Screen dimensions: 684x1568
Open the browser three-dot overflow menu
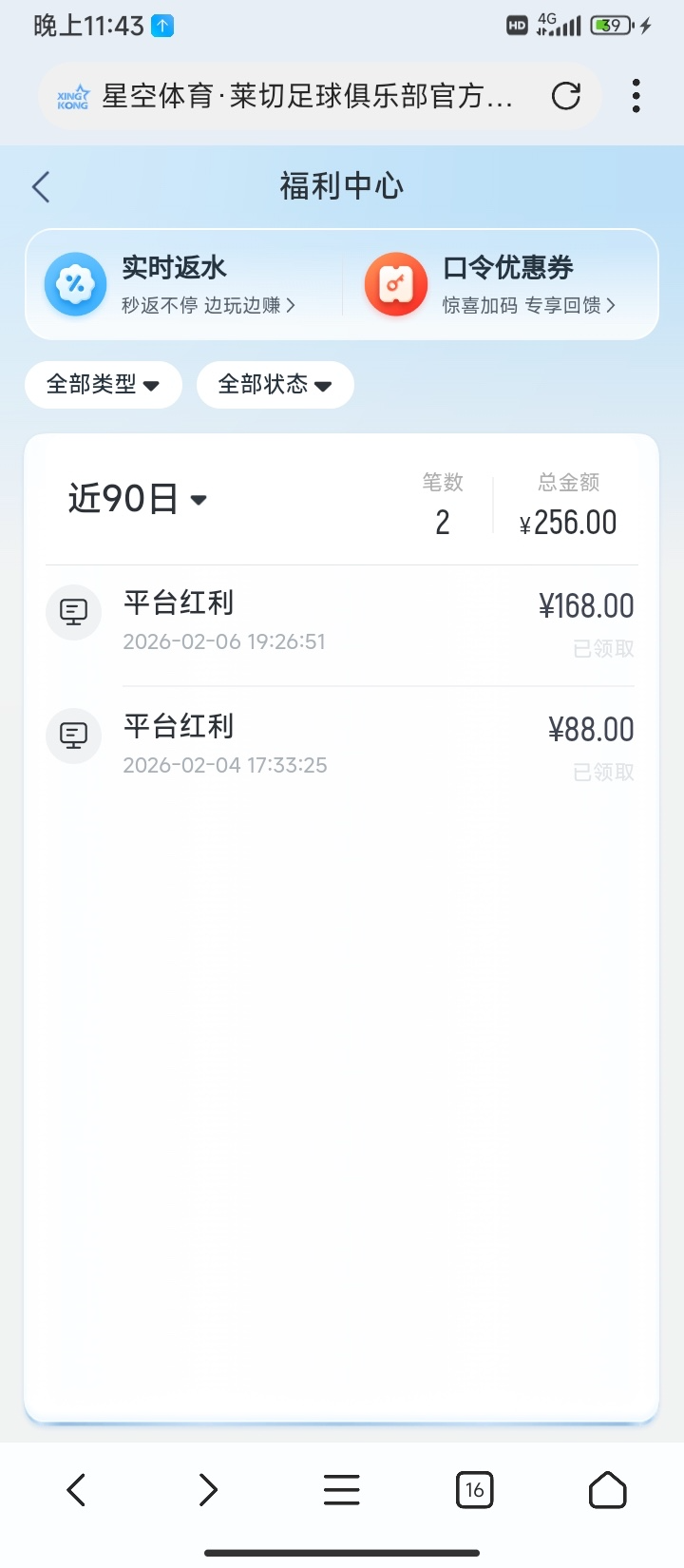click(x=636, y=96)
